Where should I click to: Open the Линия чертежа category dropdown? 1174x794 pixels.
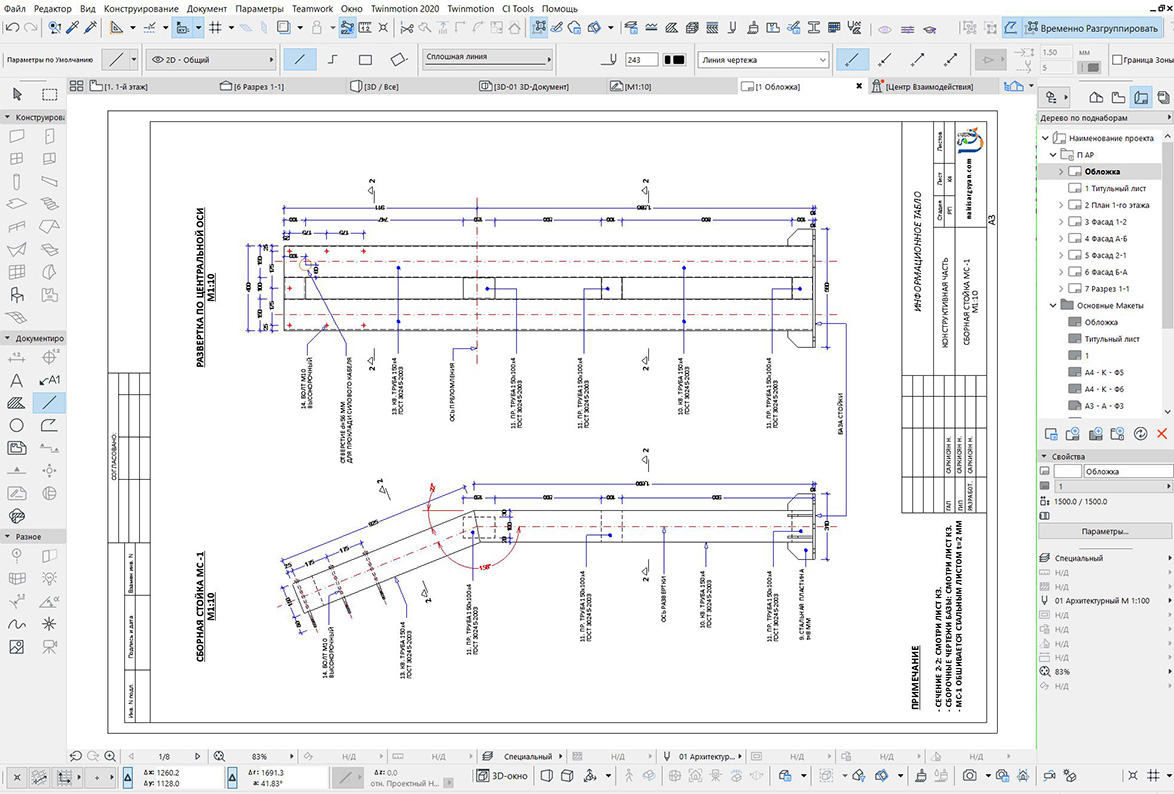[x=763, y=59]
